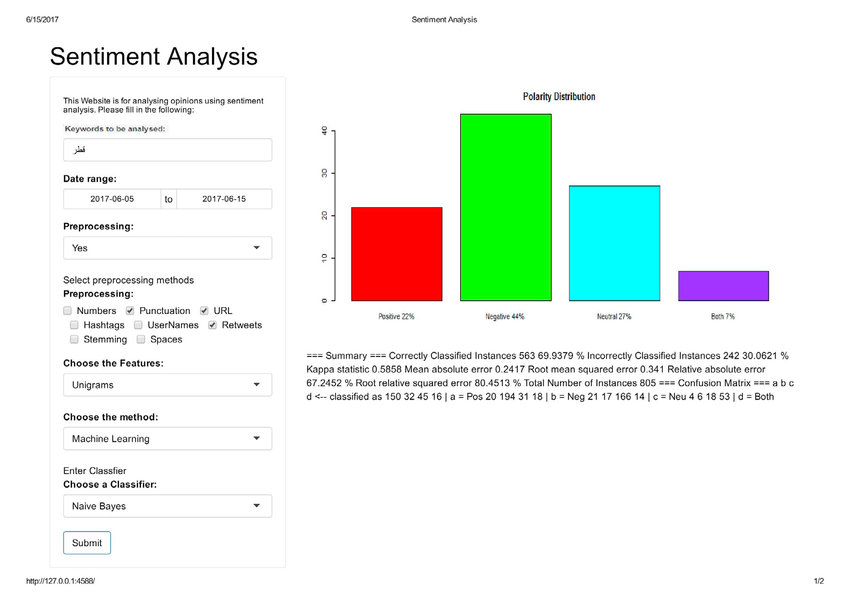Check the Spaces option

point(141,339)
